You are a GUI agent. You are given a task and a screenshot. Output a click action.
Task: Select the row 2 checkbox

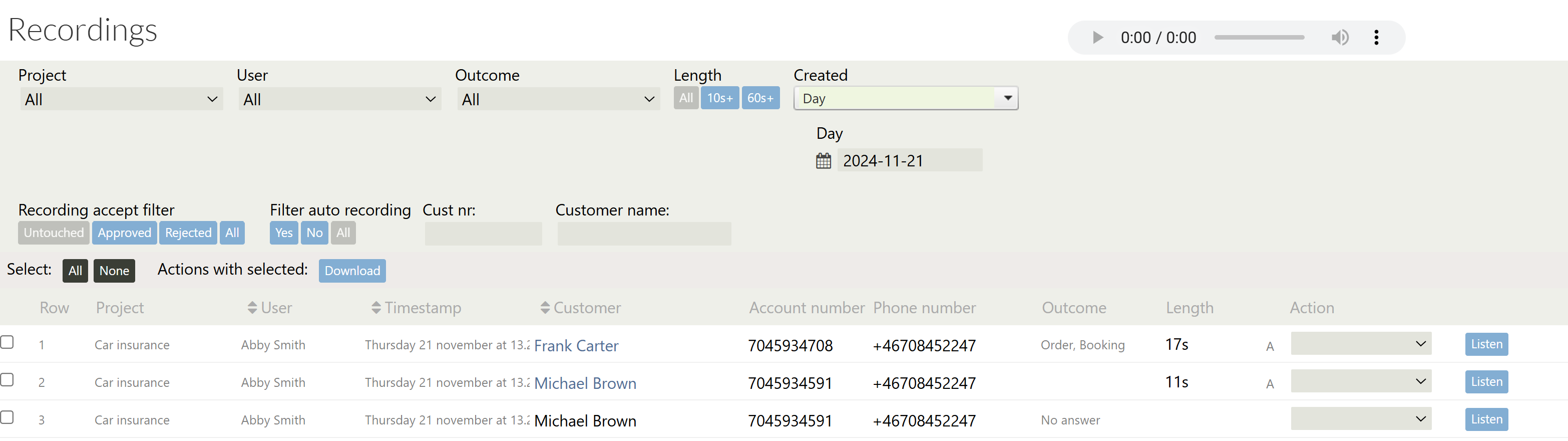[8, 379]
